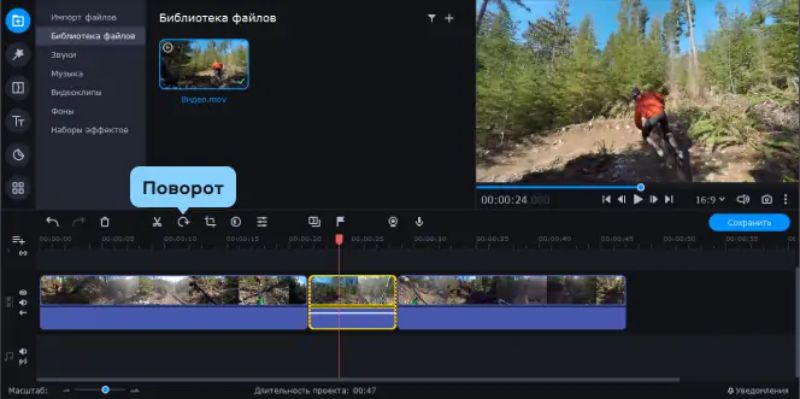Image resolution: width=800 pixels, height=399 pixels.
Task: Delete the selected clip with trash icon
Action: [105, 222]
